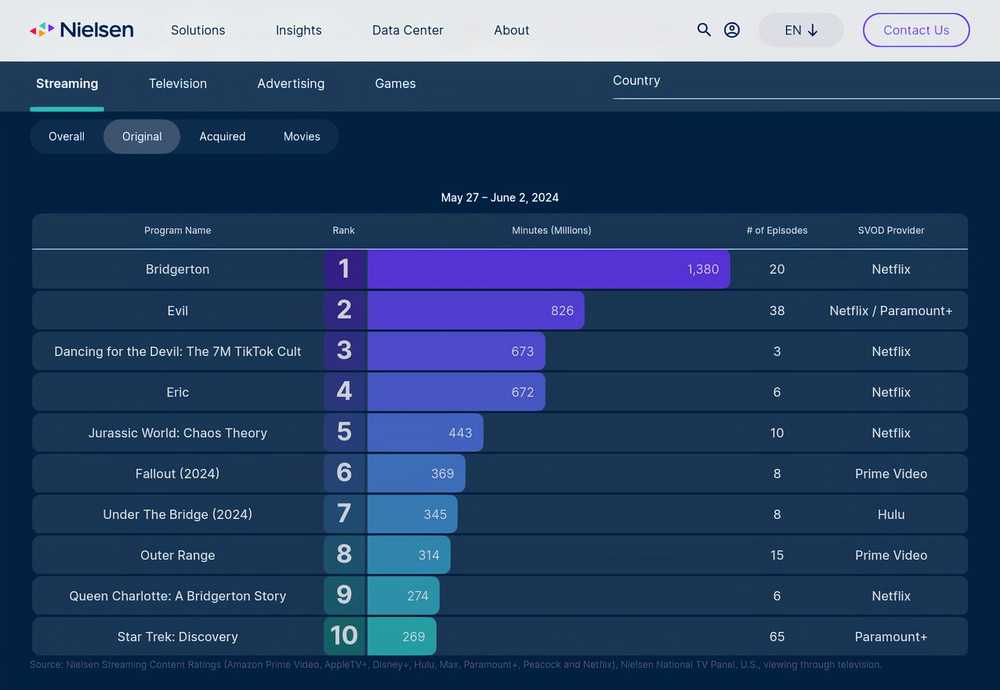This screenshot has width=1000, height=690.
Task: Click the 314 minutes bar value
Action: [429, 555]
